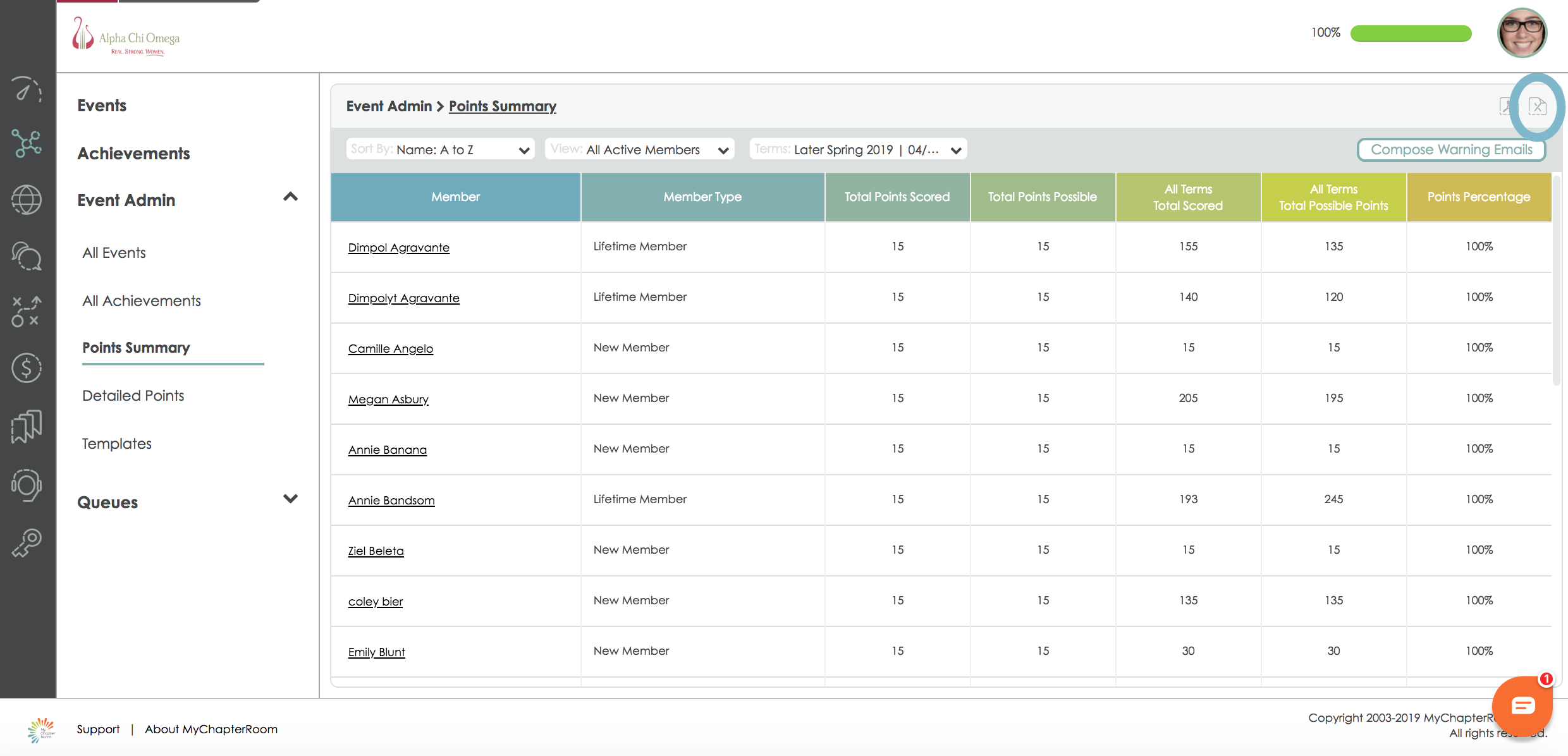Viewport: 1568px width, 756px height.
Task: Open the Sort By dropdown
Action: click(441, 150)
